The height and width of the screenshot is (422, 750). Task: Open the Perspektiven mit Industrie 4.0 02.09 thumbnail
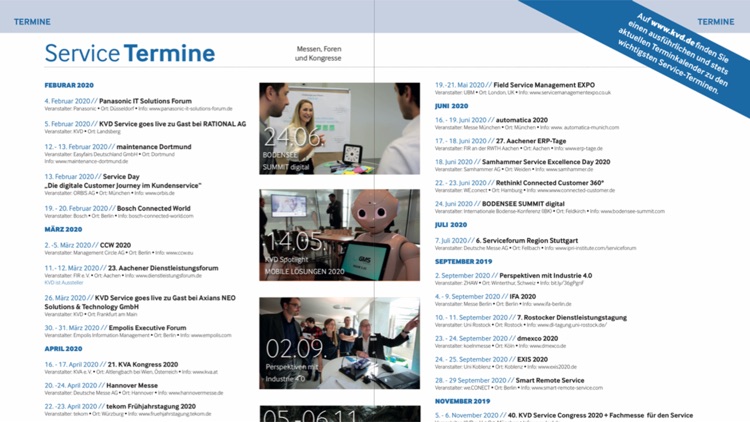(340, 343)
